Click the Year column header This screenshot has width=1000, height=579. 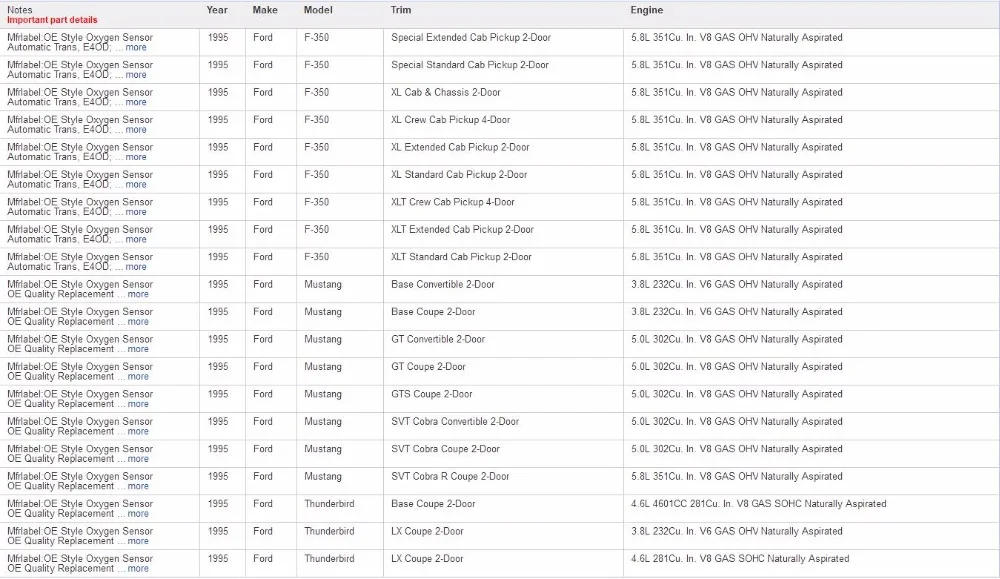pyautogui.click(x=217, y=10)
